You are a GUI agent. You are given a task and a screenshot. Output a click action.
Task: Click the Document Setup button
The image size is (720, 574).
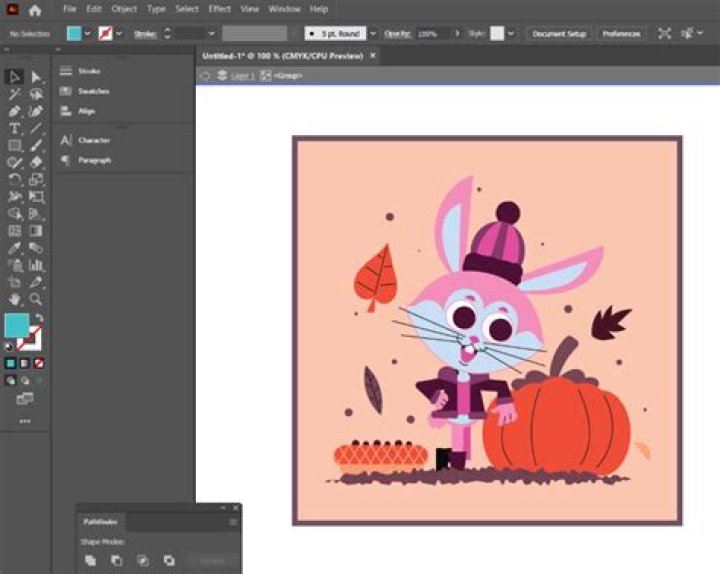click(559, 34)
